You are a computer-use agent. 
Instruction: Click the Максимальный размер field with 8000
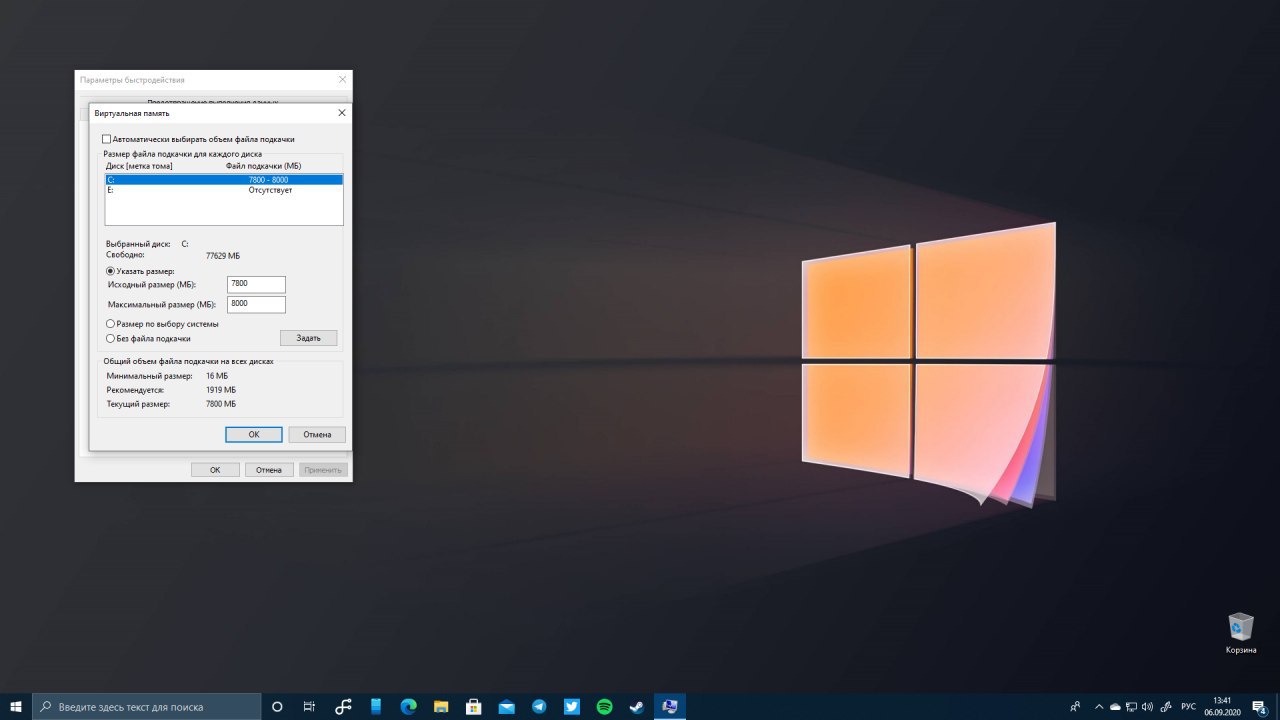point(257,304)
